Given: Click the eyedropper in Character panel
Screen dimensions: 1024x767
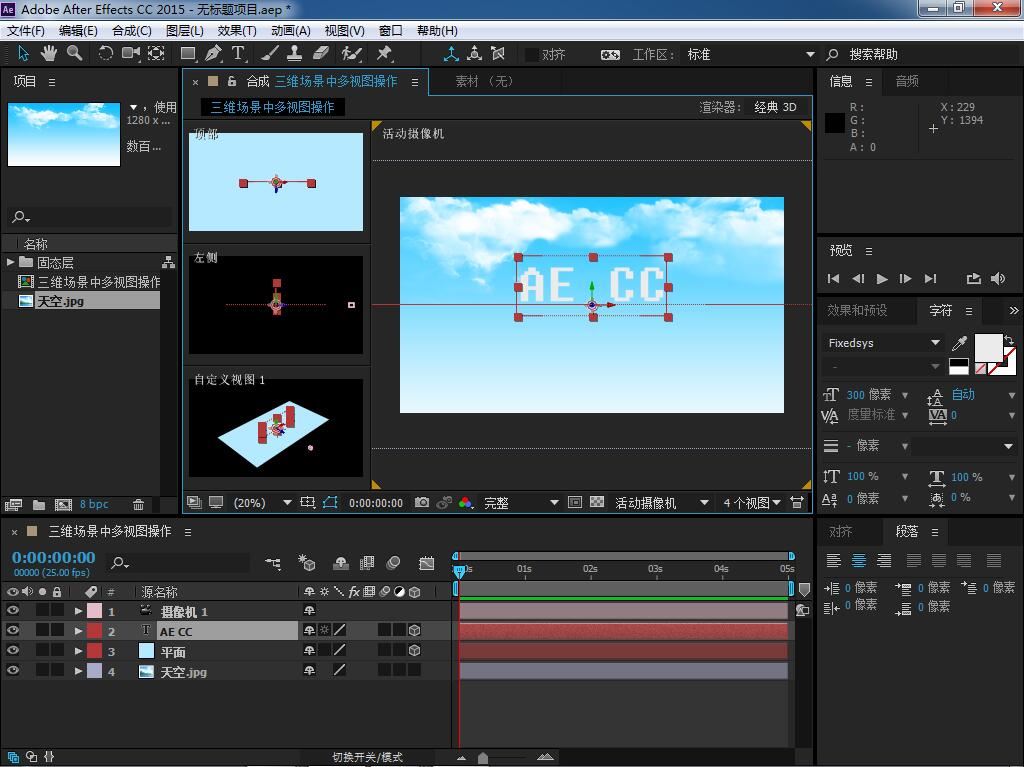Looking at the screenshot, I should (959, 343).
